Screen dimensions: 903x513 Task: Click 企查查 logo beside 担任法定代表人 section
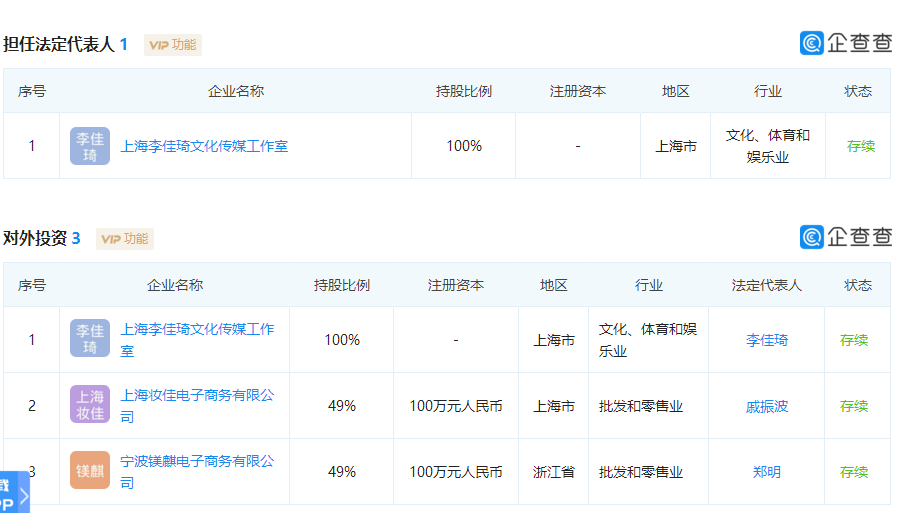coord(846,43)
